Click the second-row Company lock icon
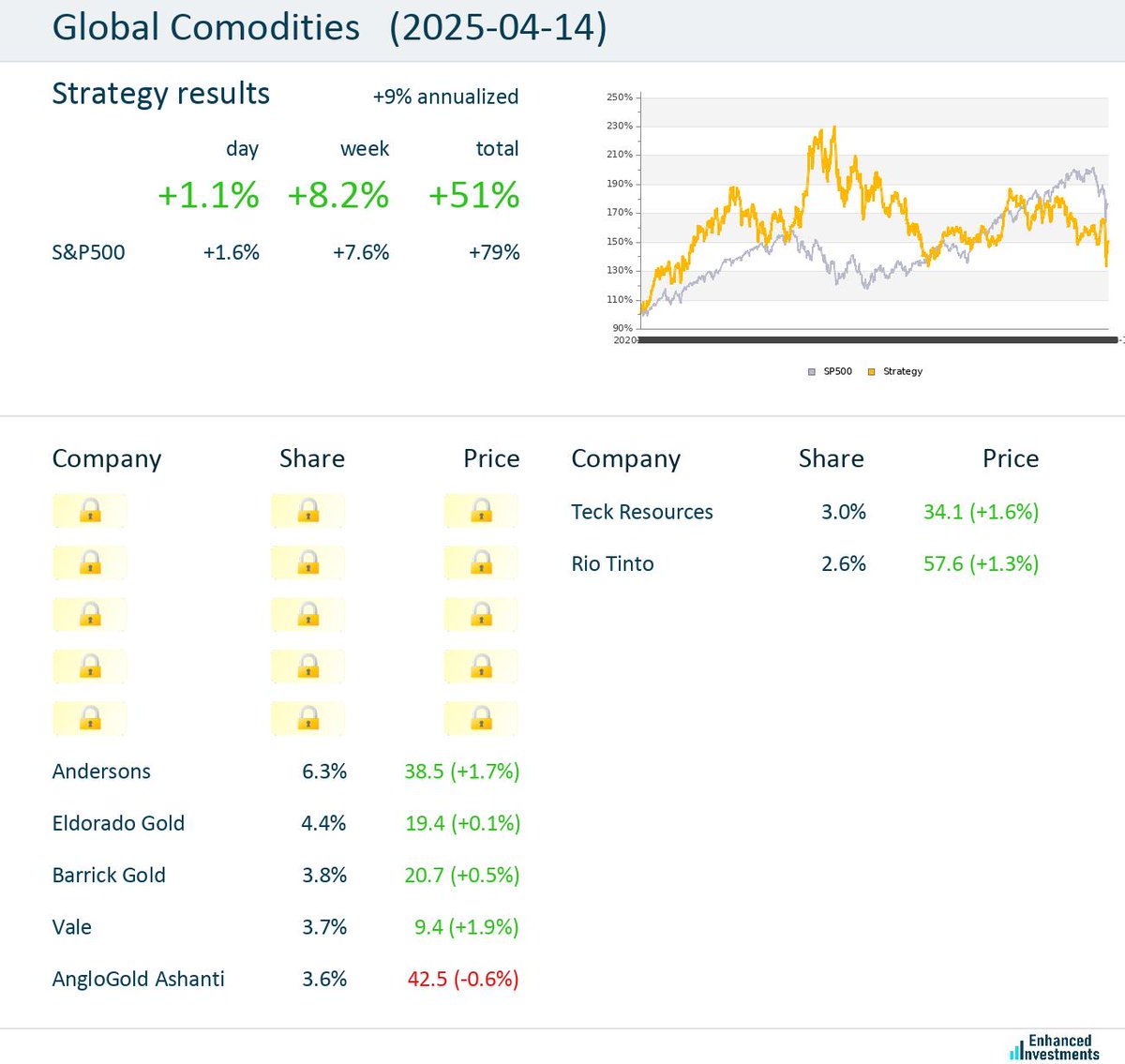The height and width of the screenshot is (1064, 1125). coord(90,562)
